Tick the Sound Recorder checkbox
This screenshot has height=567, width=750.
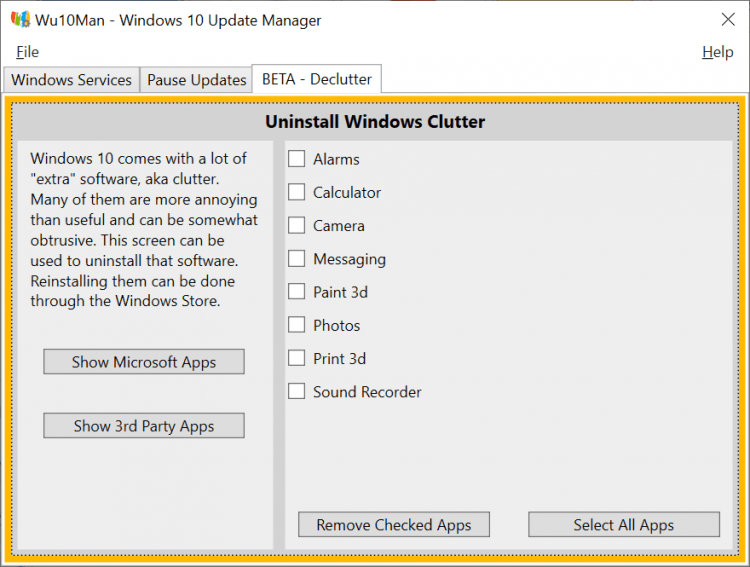(297, 391)
